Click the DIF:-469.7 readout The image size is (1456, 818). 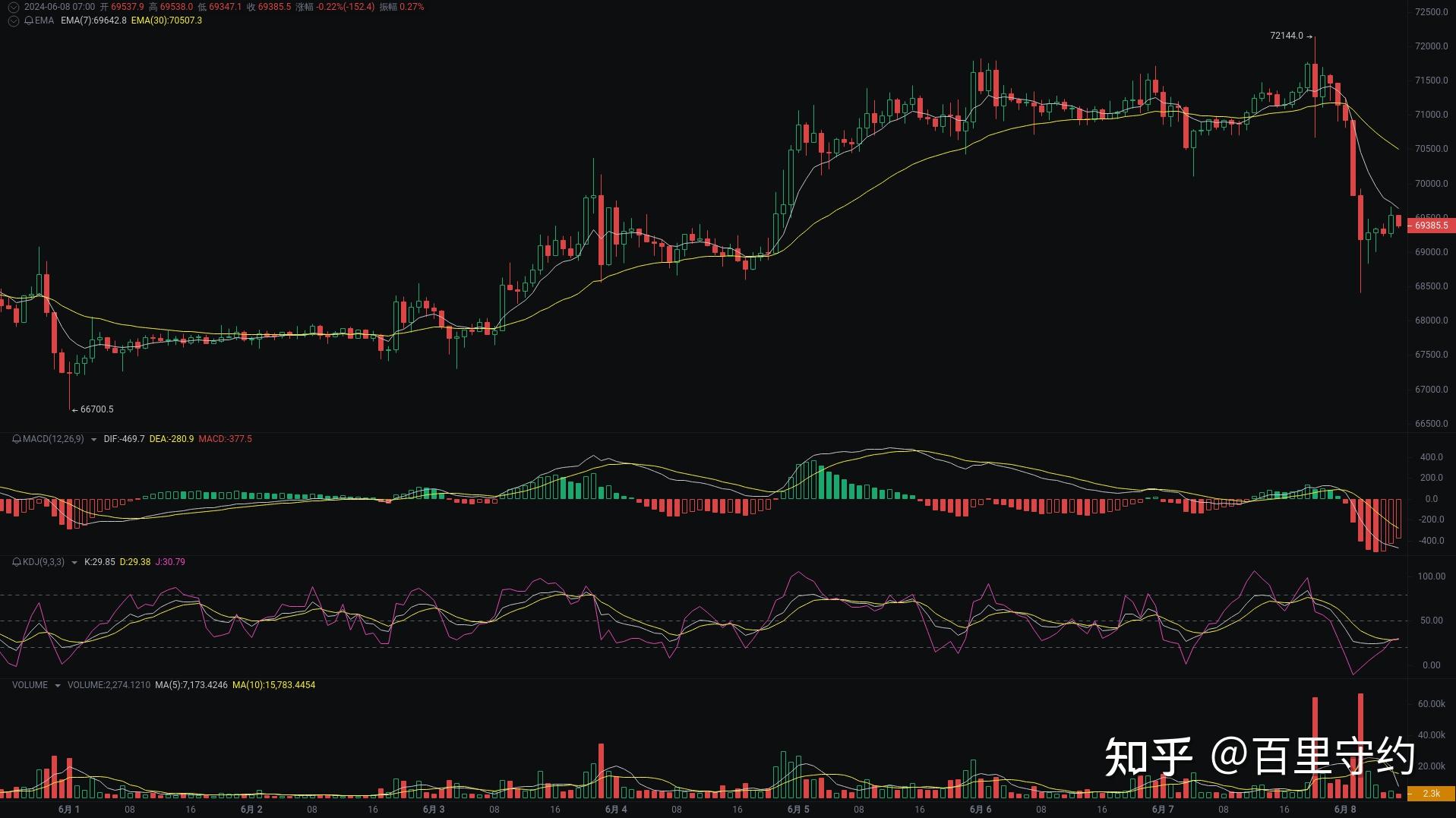click(x=124, y=439)
